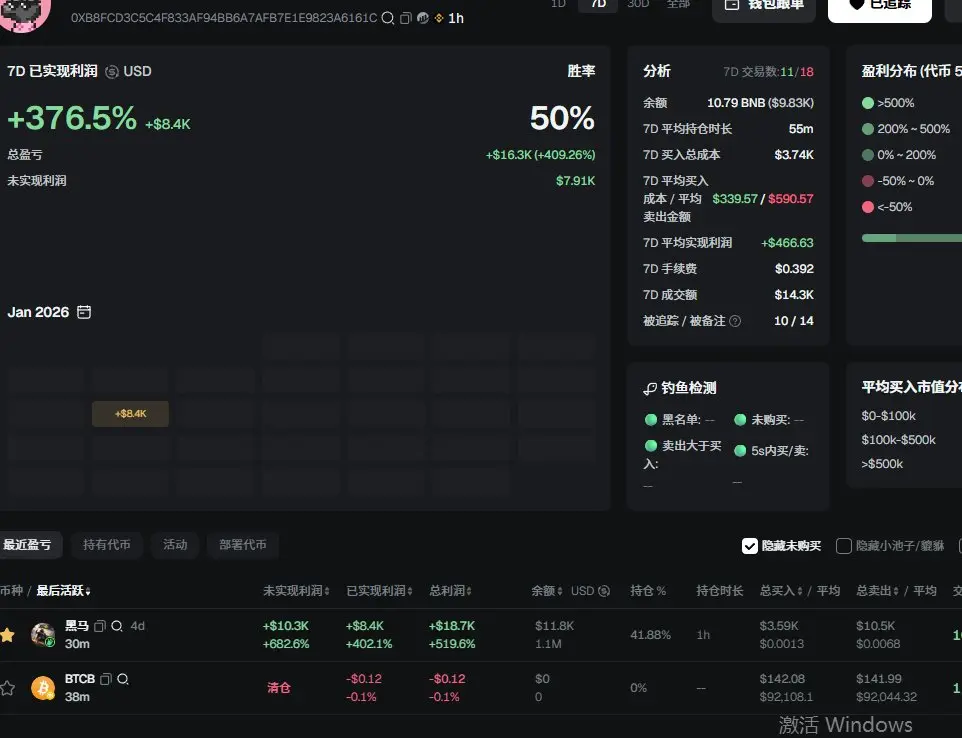Enable 隐藏小池子/貔貅 checkbox
This screenshot has width=962, height=738.
pos(844,546)
